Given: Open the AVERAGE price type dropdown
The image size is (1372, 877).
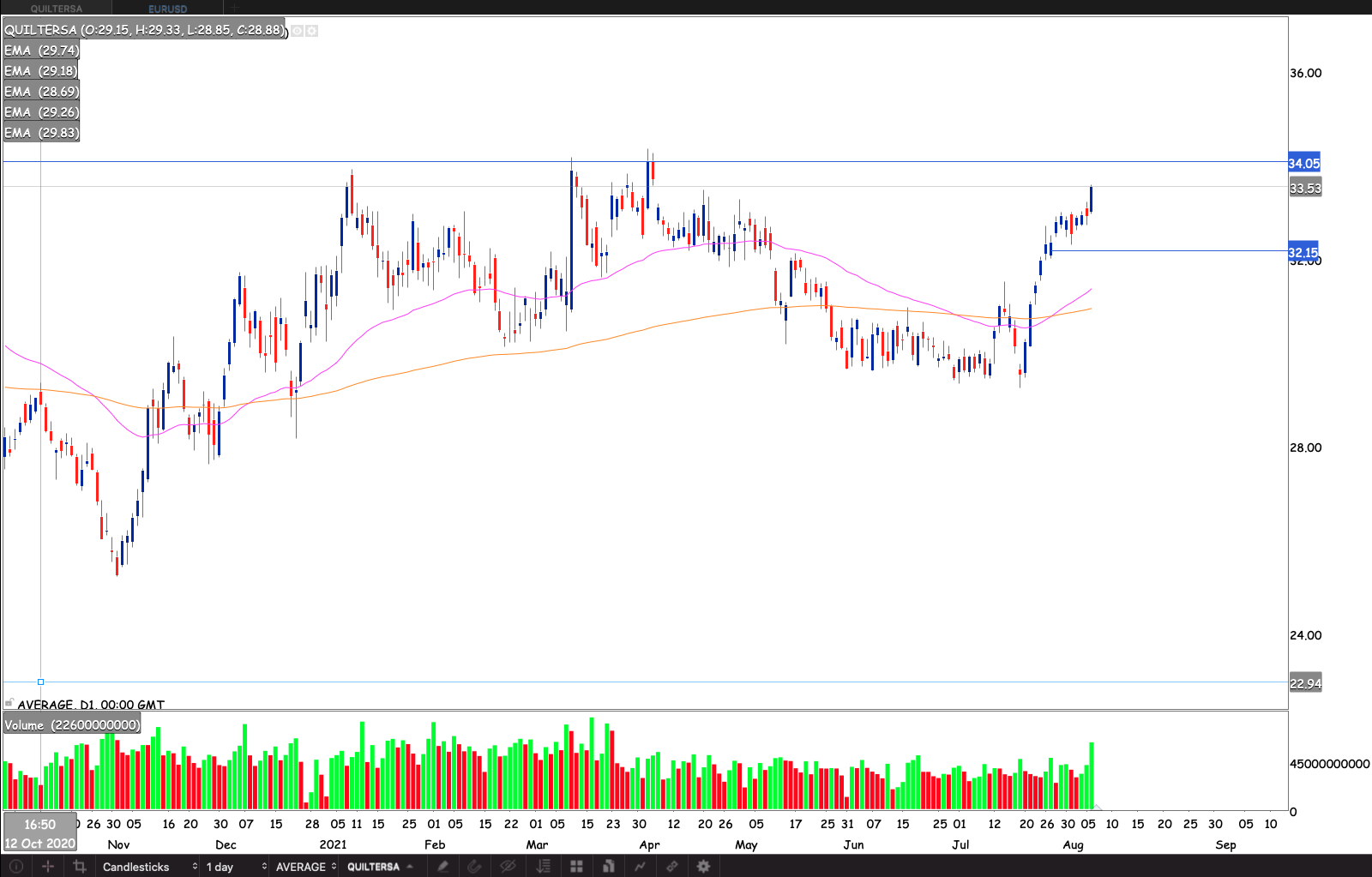Looking at the screenshot, I should click(305, 867).
